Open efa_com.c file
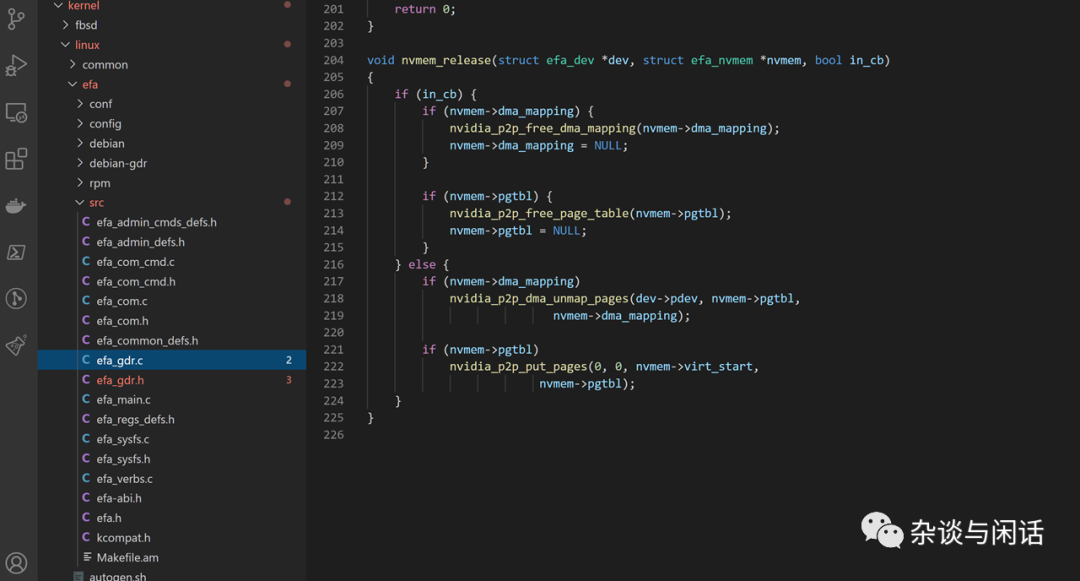Image resolution: width=1080 pixels, height=581 pixels. 122,301
